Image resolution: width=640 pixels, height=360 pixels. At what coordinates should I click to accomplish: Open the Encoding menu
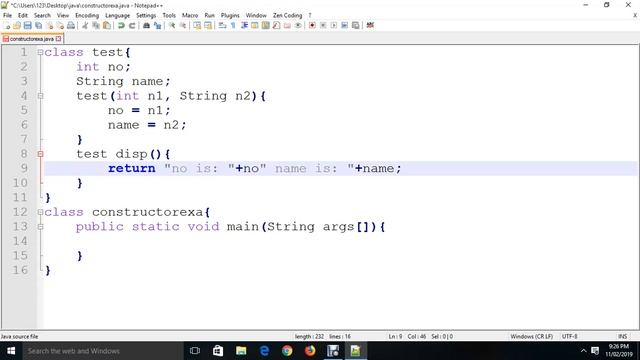pyautogui.click(x=87, y=16)
